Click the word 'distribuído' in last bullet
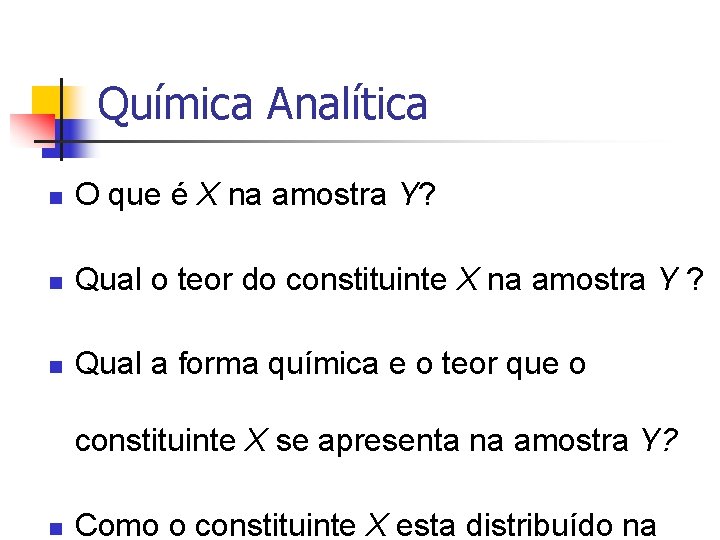Viewport: 720px width, 540px height. pos(539,524)
